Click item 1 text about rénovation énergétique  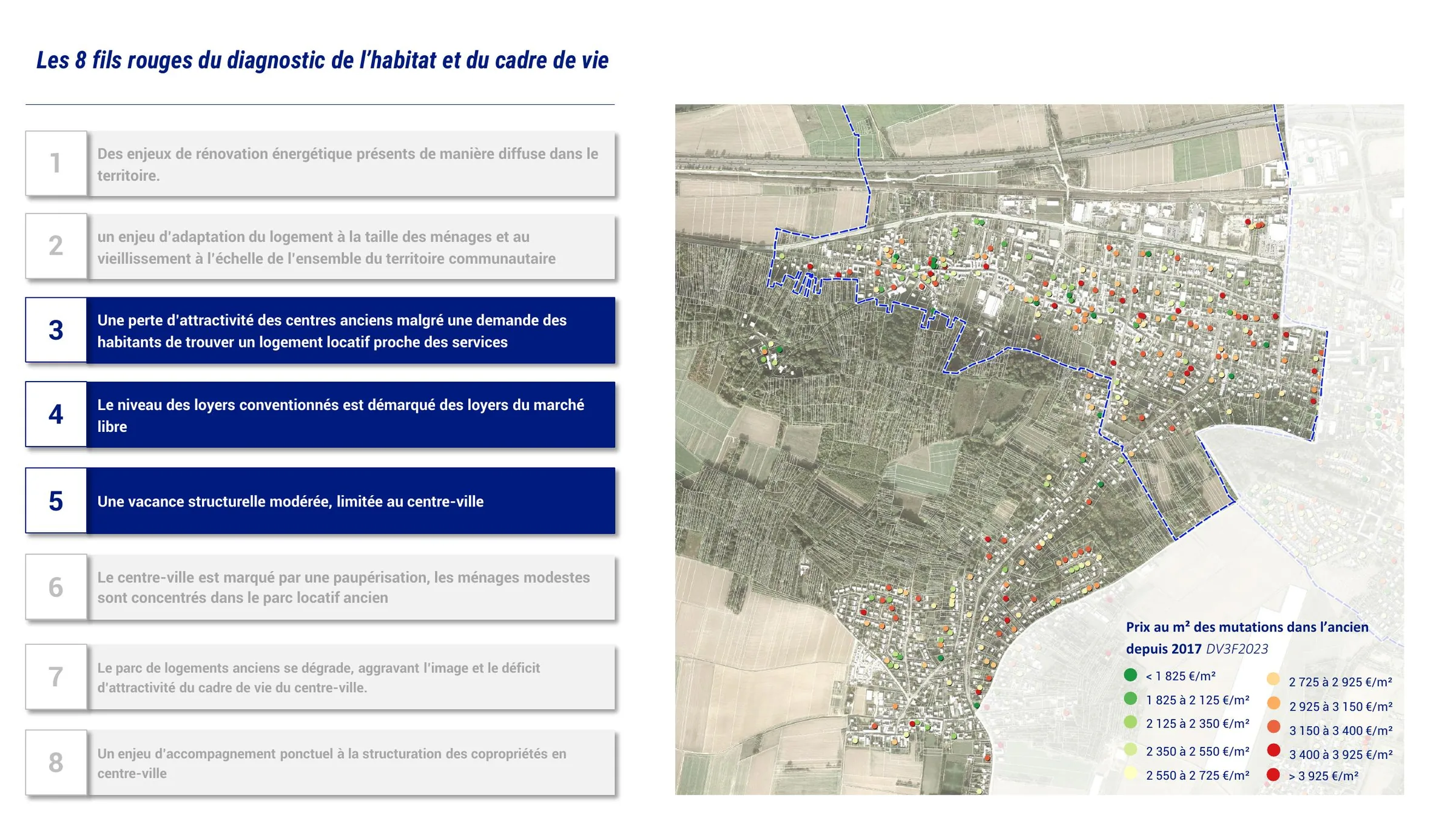pyautogui.click(x=348, y=164)
